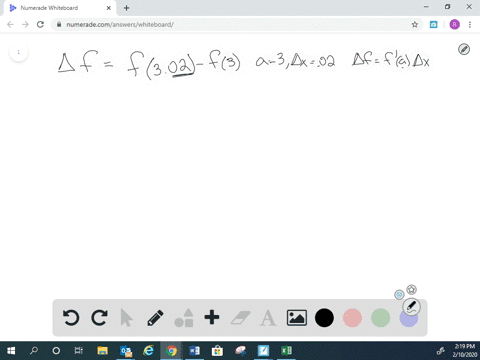Click the page indicator circle at top left
Viewport: 480px width, 360px height.
tap(19, 52)
